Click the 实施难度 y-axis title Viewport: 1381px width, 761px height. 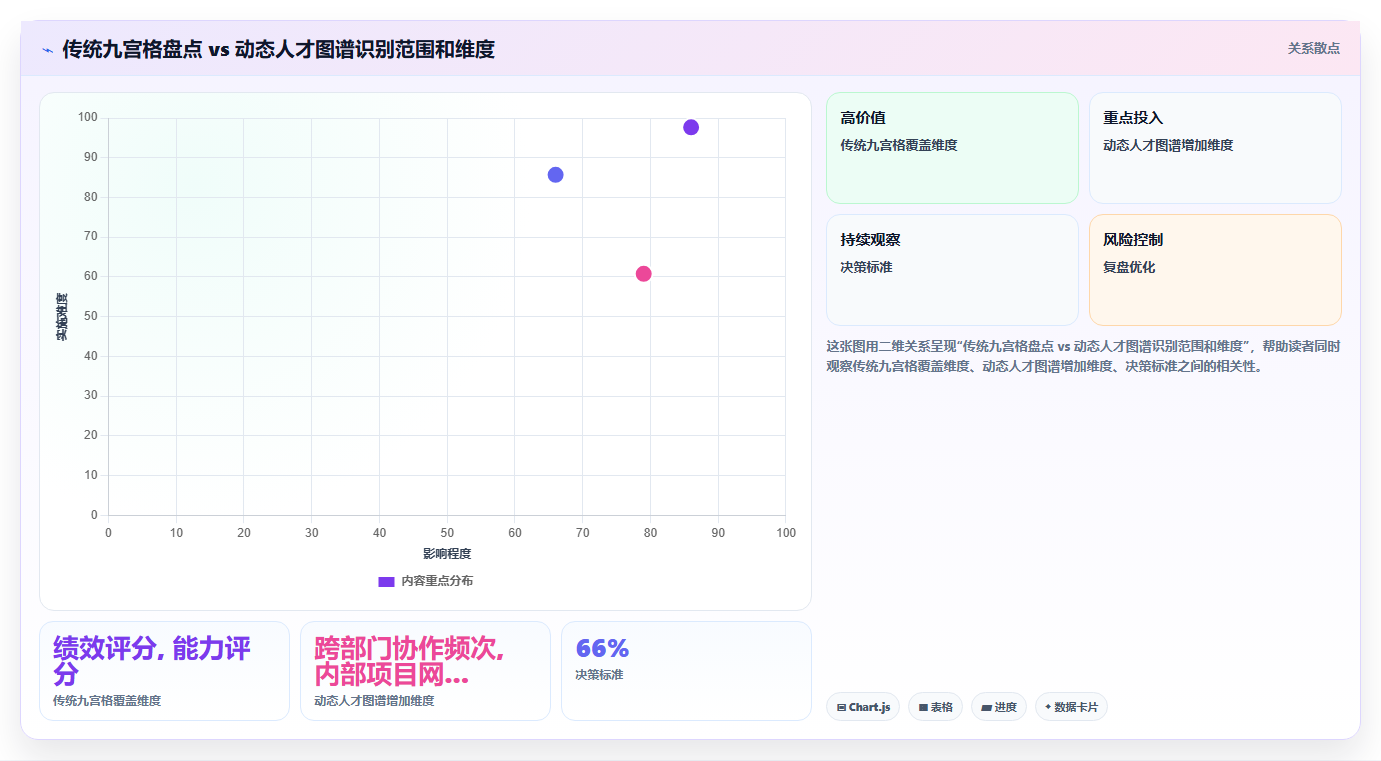pos(62,317)
